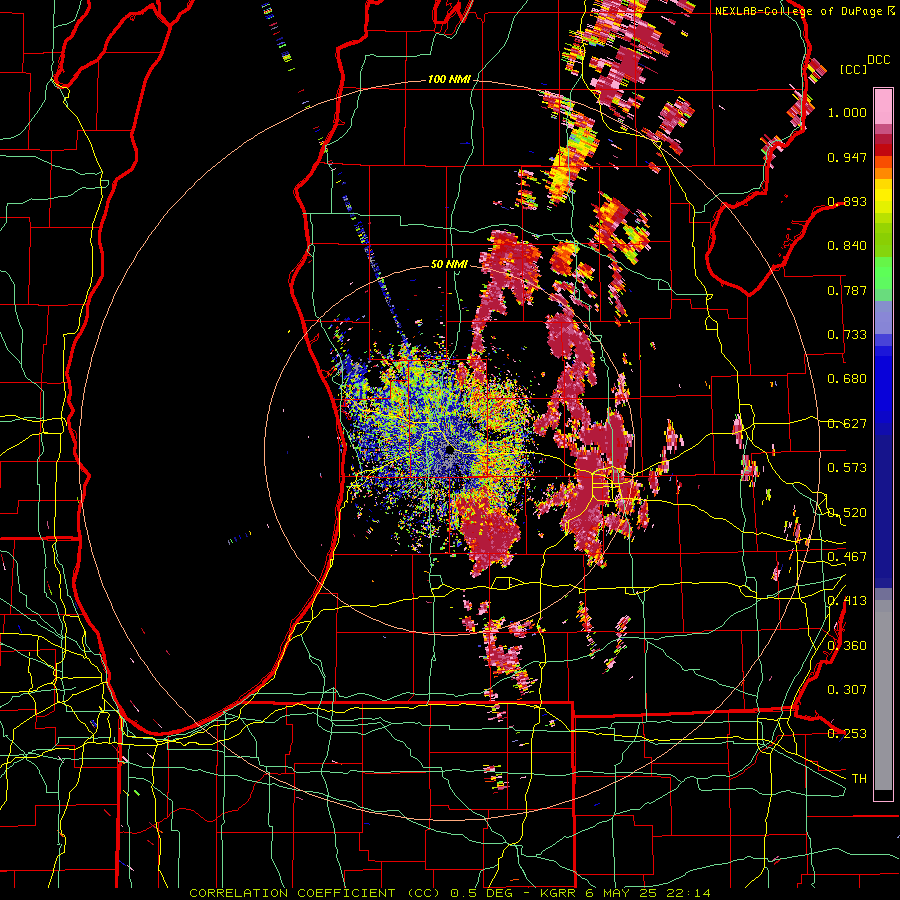Screen dimensions: 900x900
Task: Select the 0.360 scale value
Action: [x=847, y=646]
